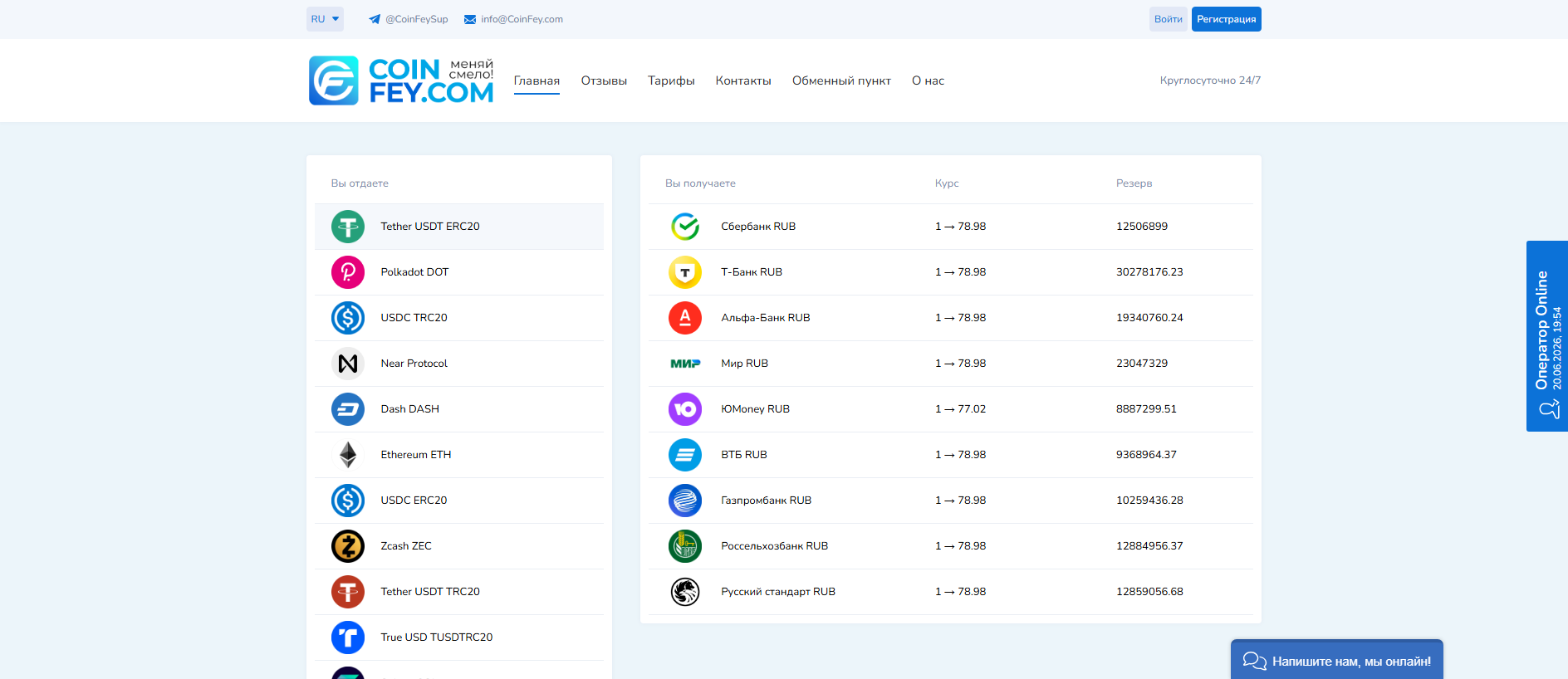Select the Zcash ZEC icon
The image size is (1568, 679).
[348, 546]
